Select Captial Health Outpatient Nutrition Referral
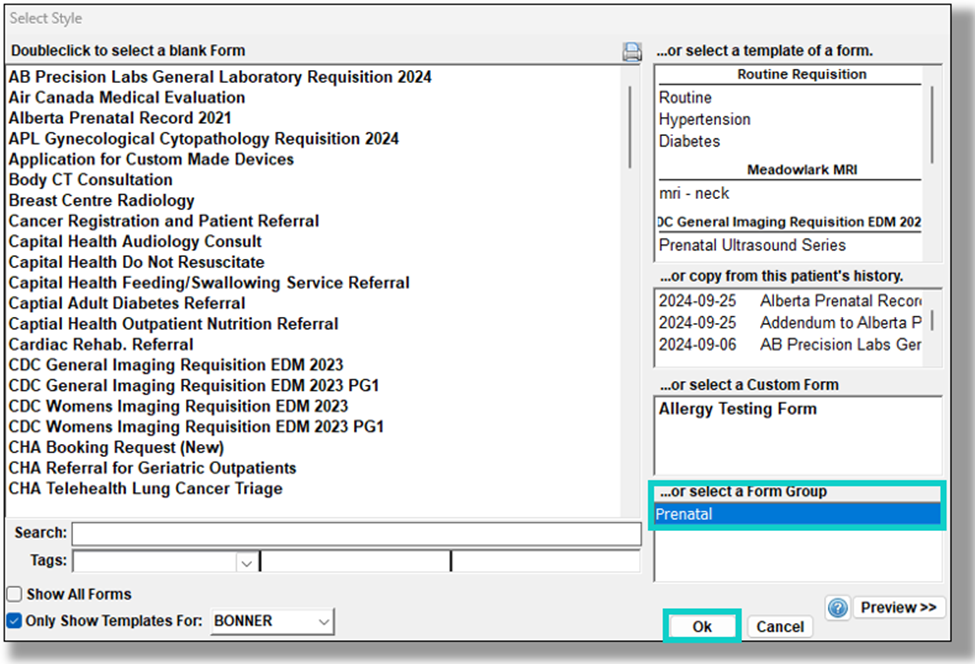The height and width of the screenshot is (664, 975). 173,324
